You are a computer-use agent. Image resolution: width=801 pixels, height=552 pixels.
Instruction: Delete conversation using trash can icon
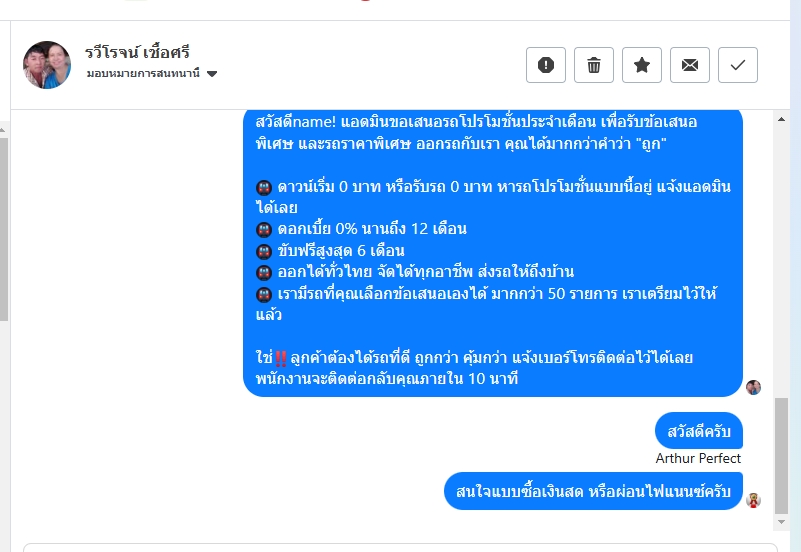click(594, 65)
